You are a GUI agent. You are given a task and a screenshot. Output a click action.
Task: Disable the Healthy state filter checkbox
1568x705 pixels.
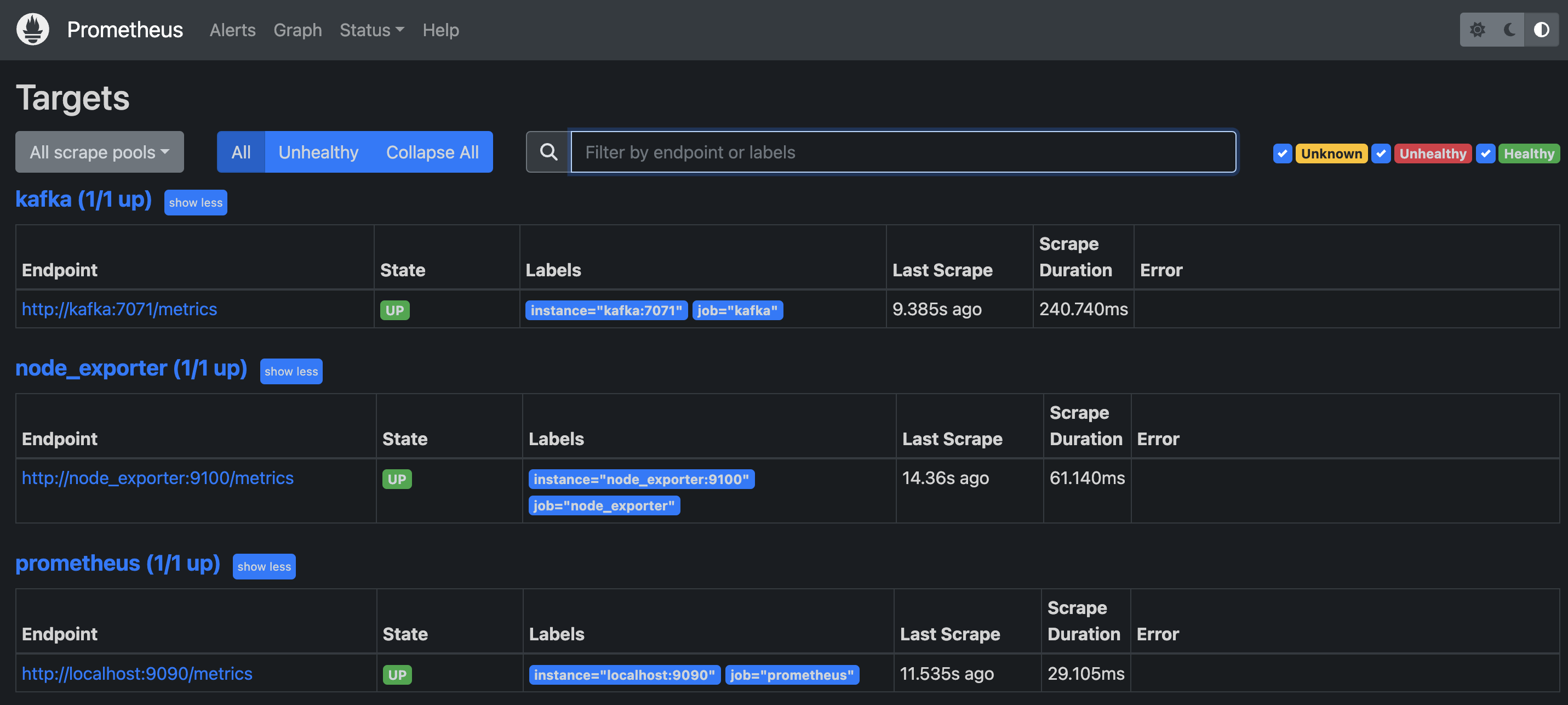pyautogui.click(x=1485, y=153)
